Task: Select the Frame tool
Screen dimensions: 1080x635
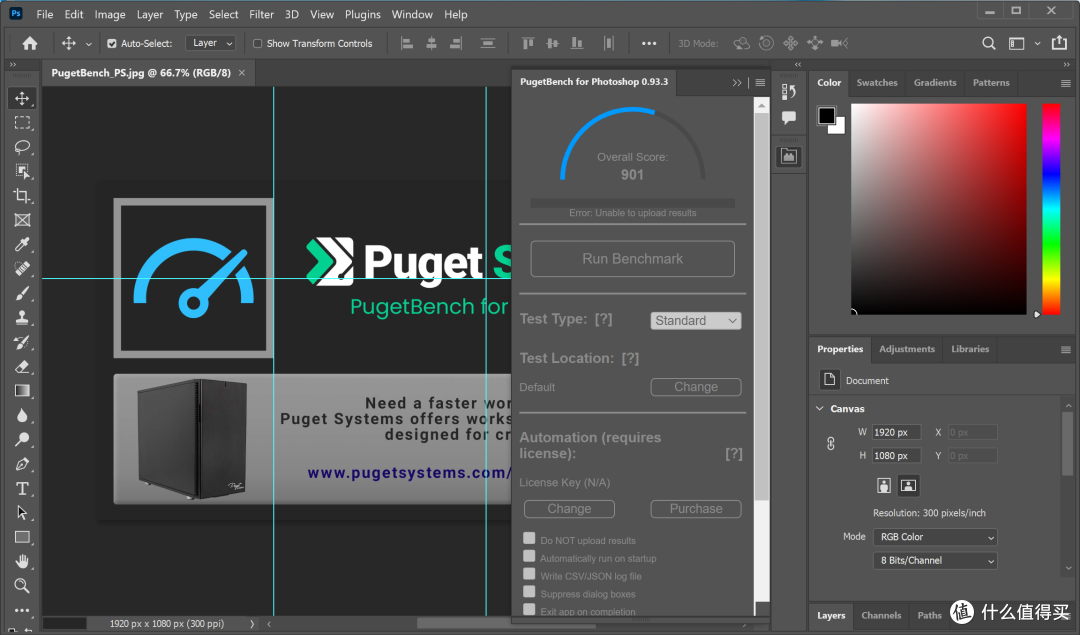Action: pos(22,220)
